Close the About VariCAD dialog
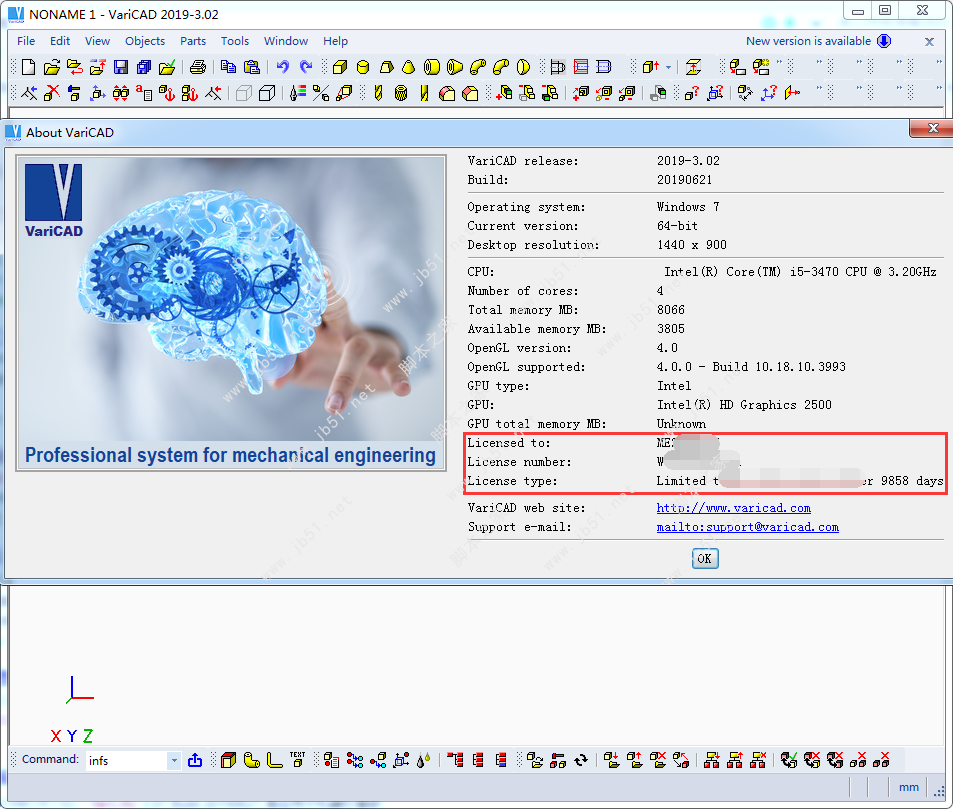This screenshot has height=809, width=953. 933,128
